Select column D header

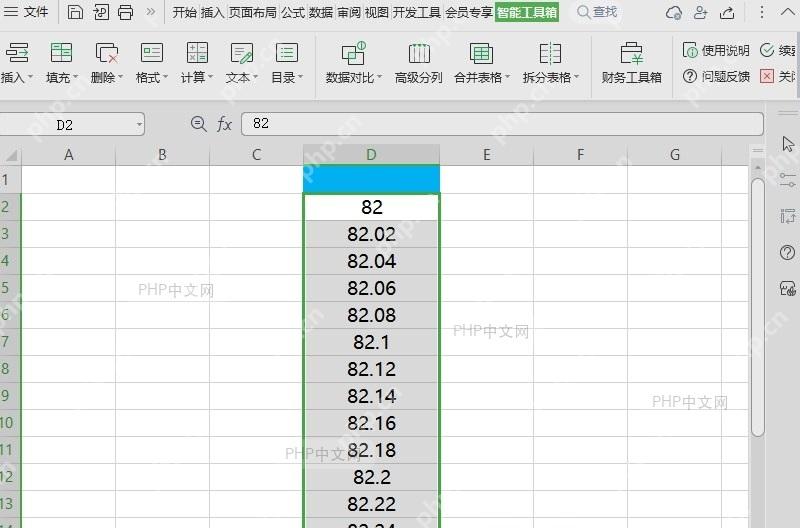(x=371, y=155)
